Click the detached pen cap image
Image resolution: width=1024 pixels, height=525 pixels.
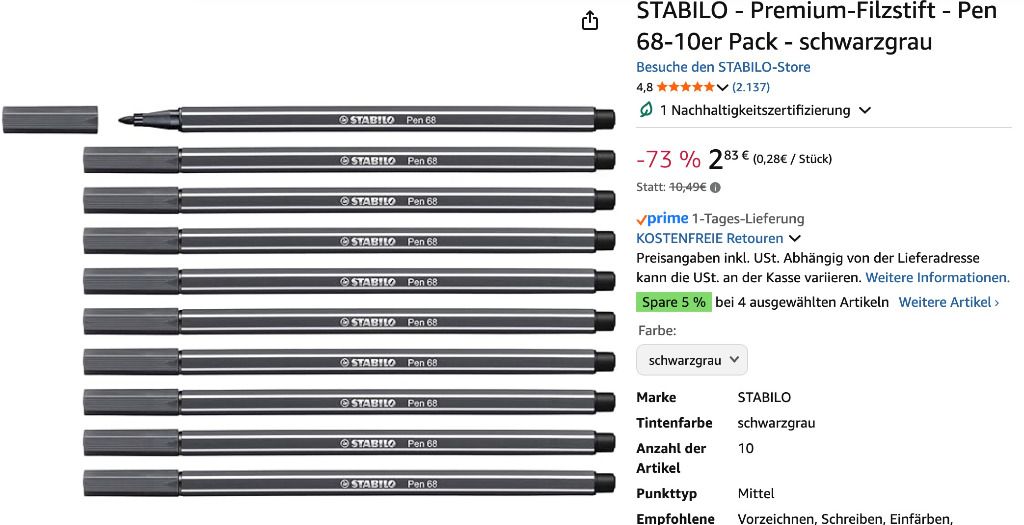(50, 119)
